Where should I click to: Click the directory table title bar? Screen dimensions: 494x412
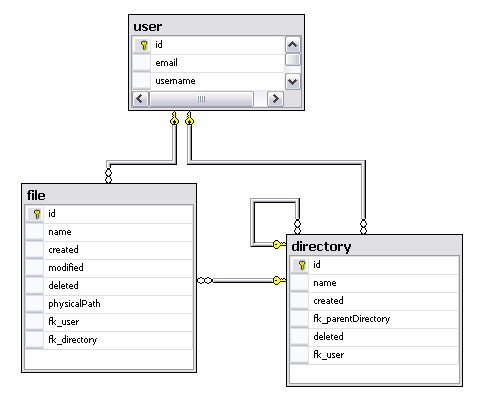point(374,246)
